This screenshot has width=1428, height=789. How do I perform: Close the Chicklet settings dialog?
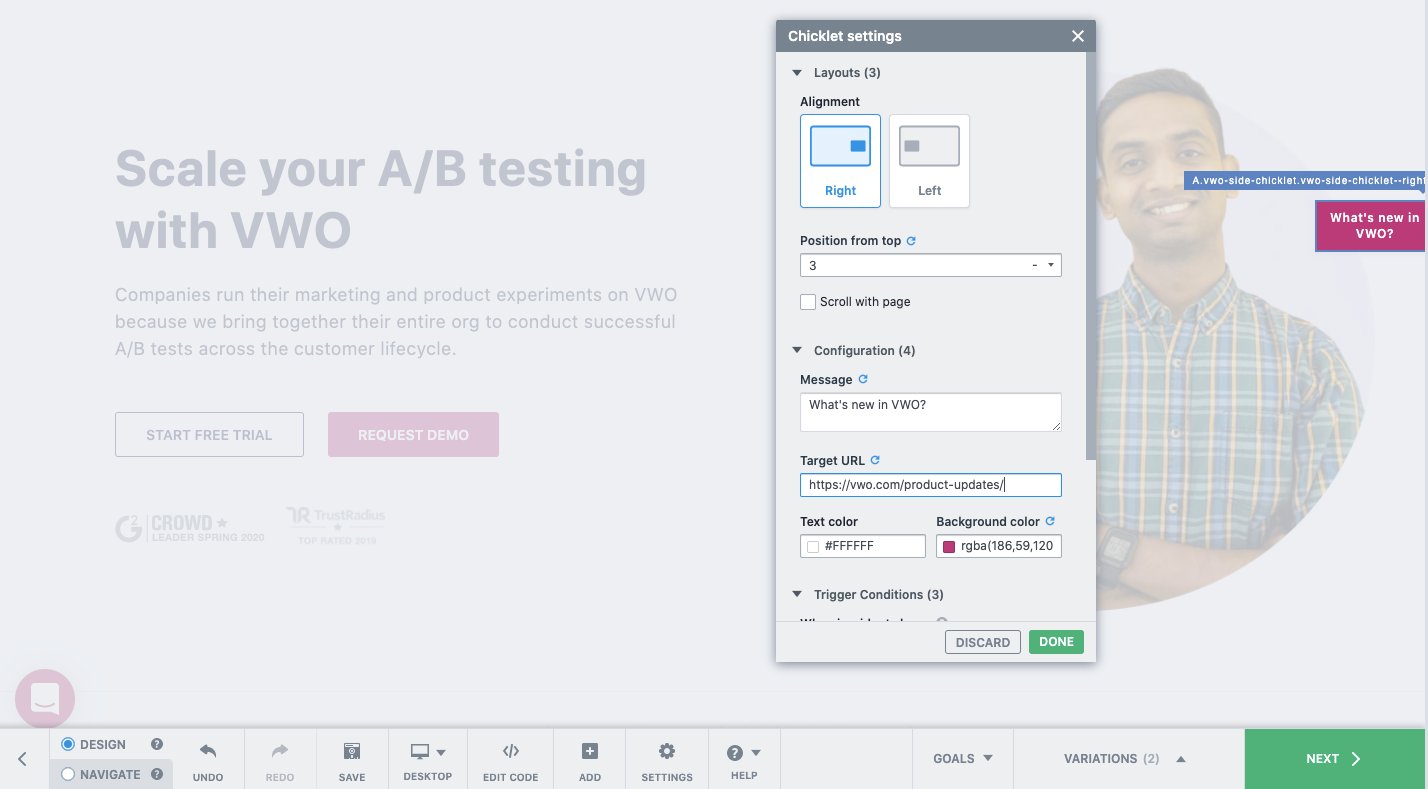1077,36
